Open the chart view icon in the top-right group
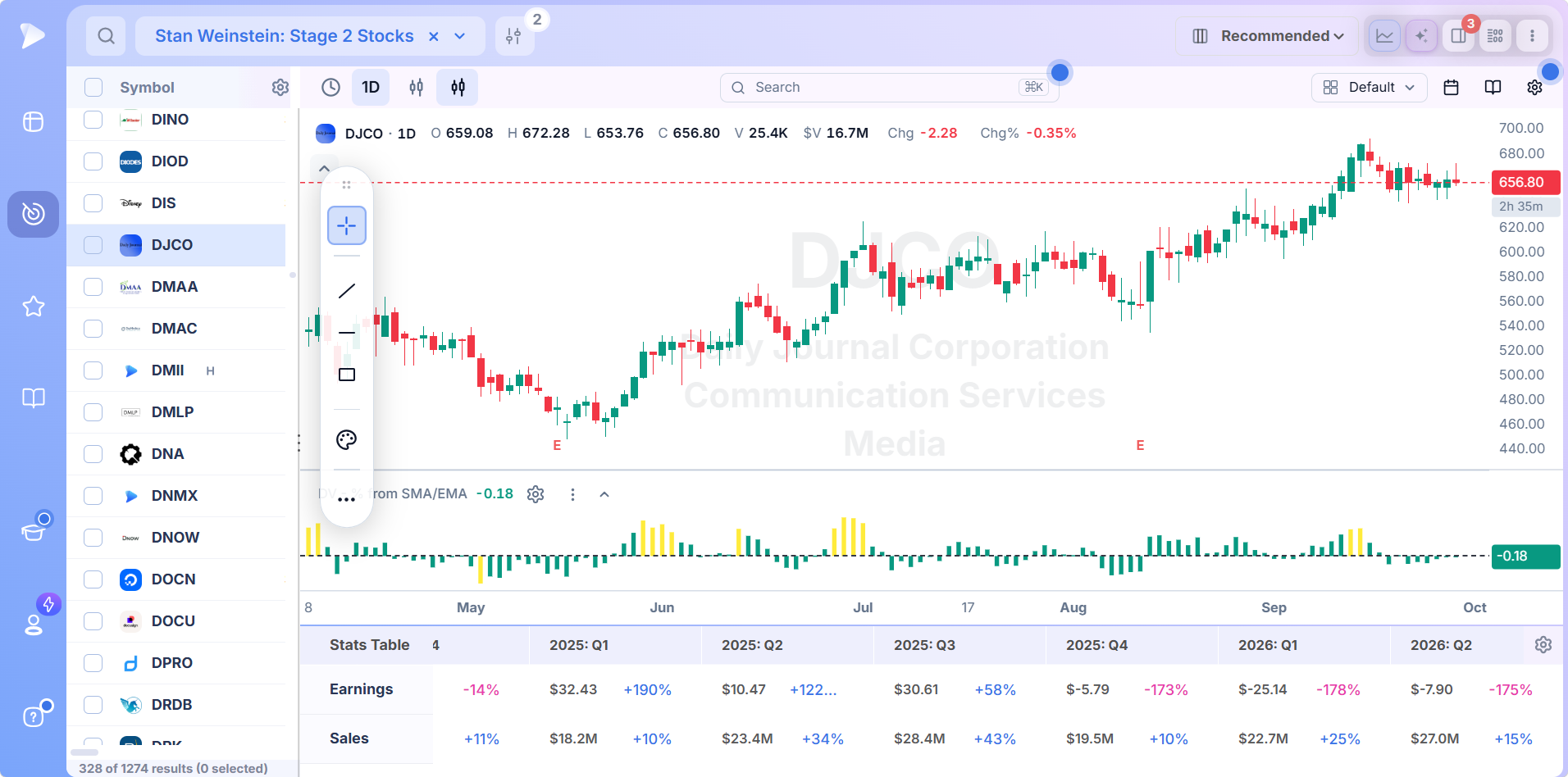The width and height of the screenshot is (1568, 777). [1384, 36]
